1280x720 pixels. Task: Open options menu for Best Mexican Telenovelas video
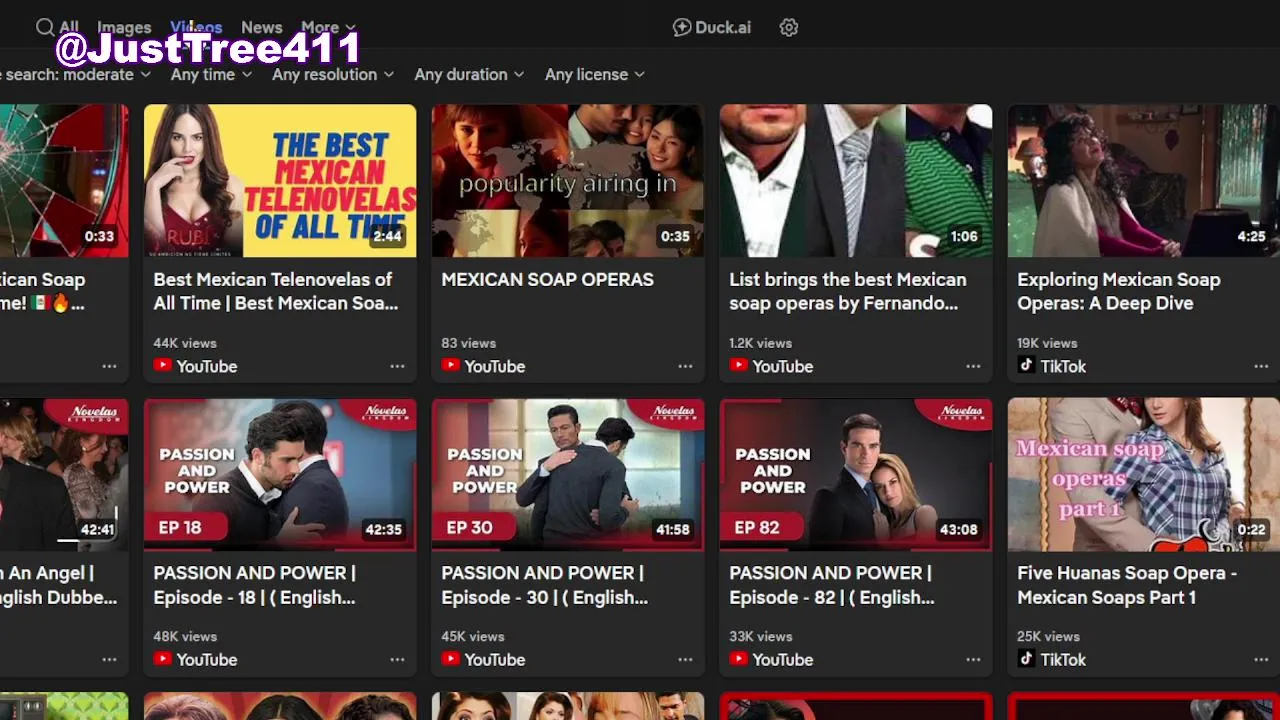tap(397, 366)
